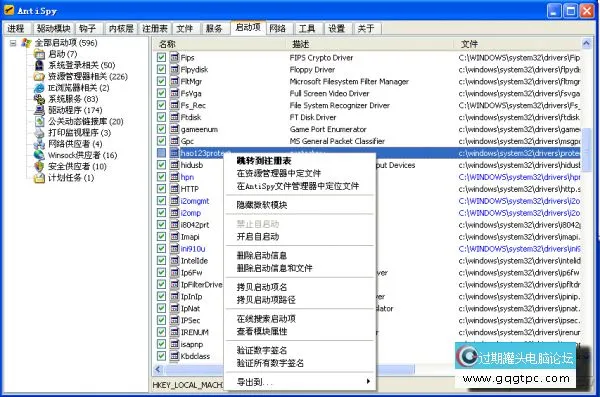Choose 隐藏微软模块 menu entry
600x397 pixels.
pyautogui.click(x=300, y=205)
